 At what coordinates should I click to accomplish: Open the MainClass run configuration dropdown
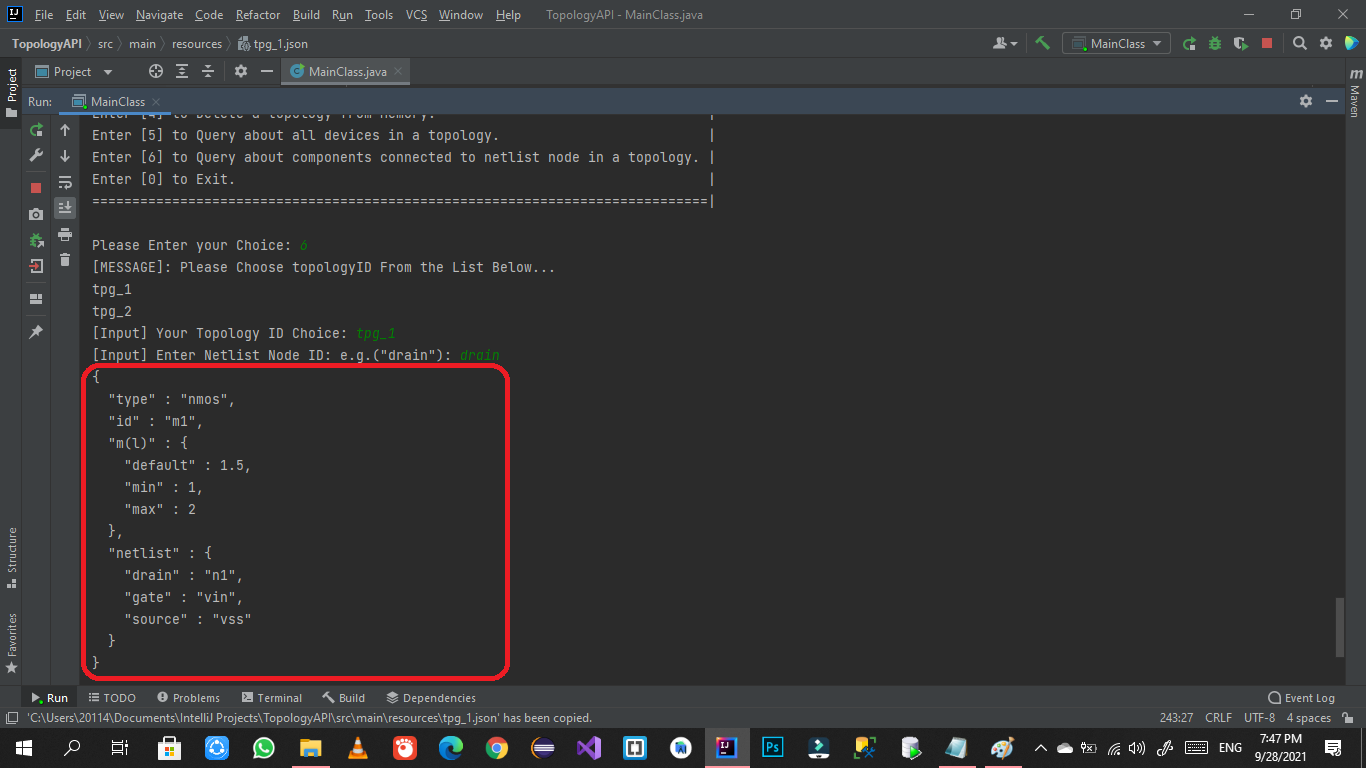(x=1116, y=43)
